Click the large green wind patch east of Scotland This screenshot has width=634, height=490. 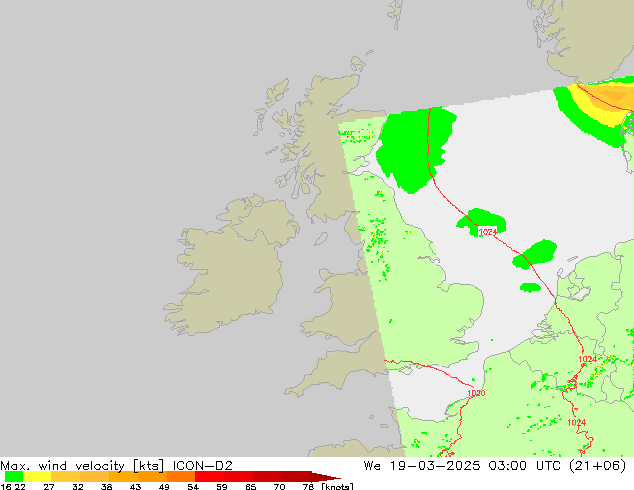(x=412, y=148)
